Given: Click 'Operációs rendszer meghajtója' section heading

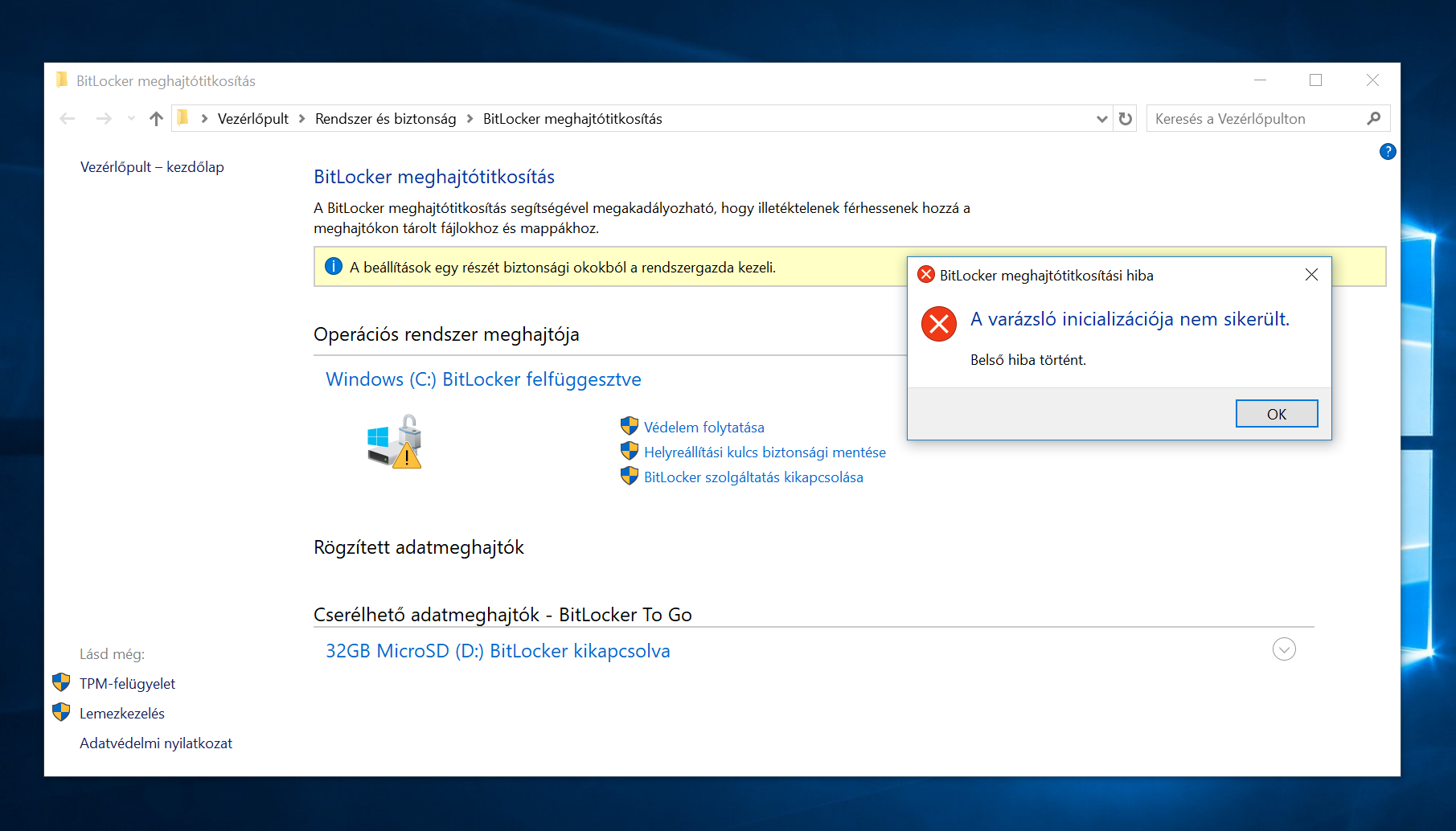Looking at the screenshot, I should pyautogui.click(x=446, y=334).
